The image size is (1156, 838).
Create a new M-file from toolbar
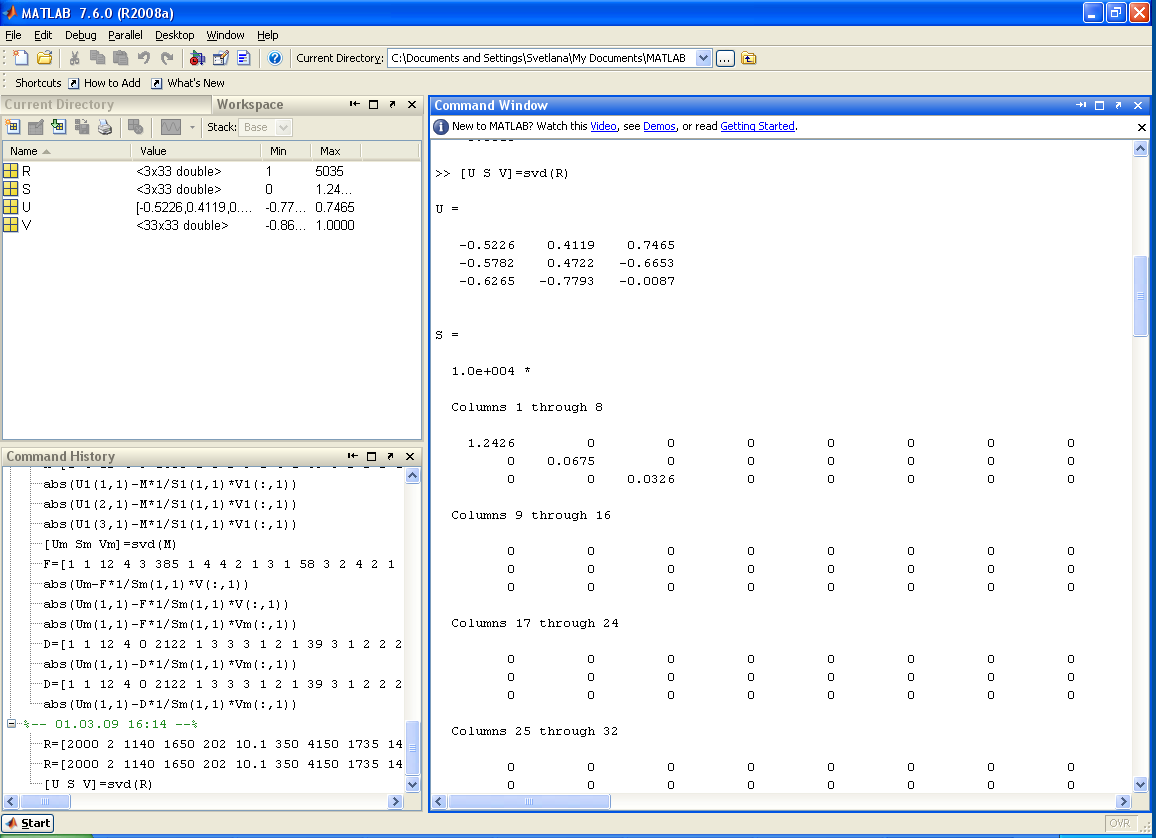[21, 57]
